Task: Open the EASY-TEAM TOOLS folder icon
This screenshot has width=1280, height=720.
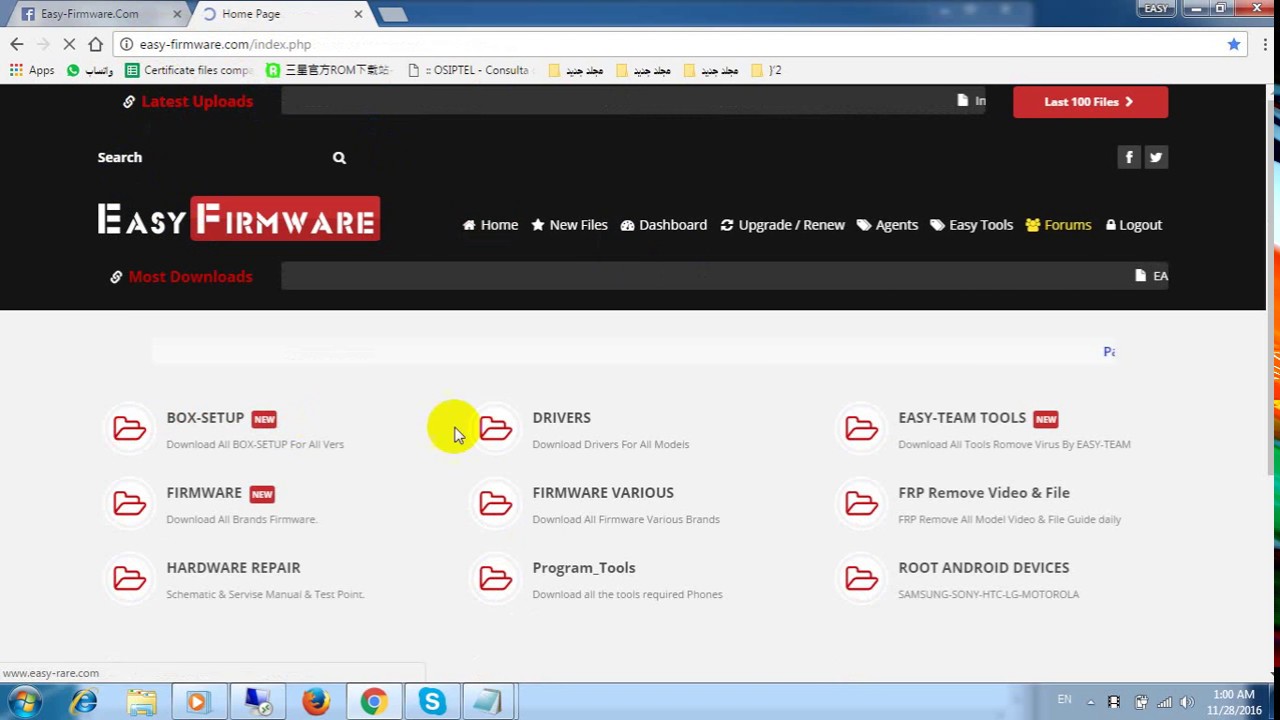Action: pos(861,429)
